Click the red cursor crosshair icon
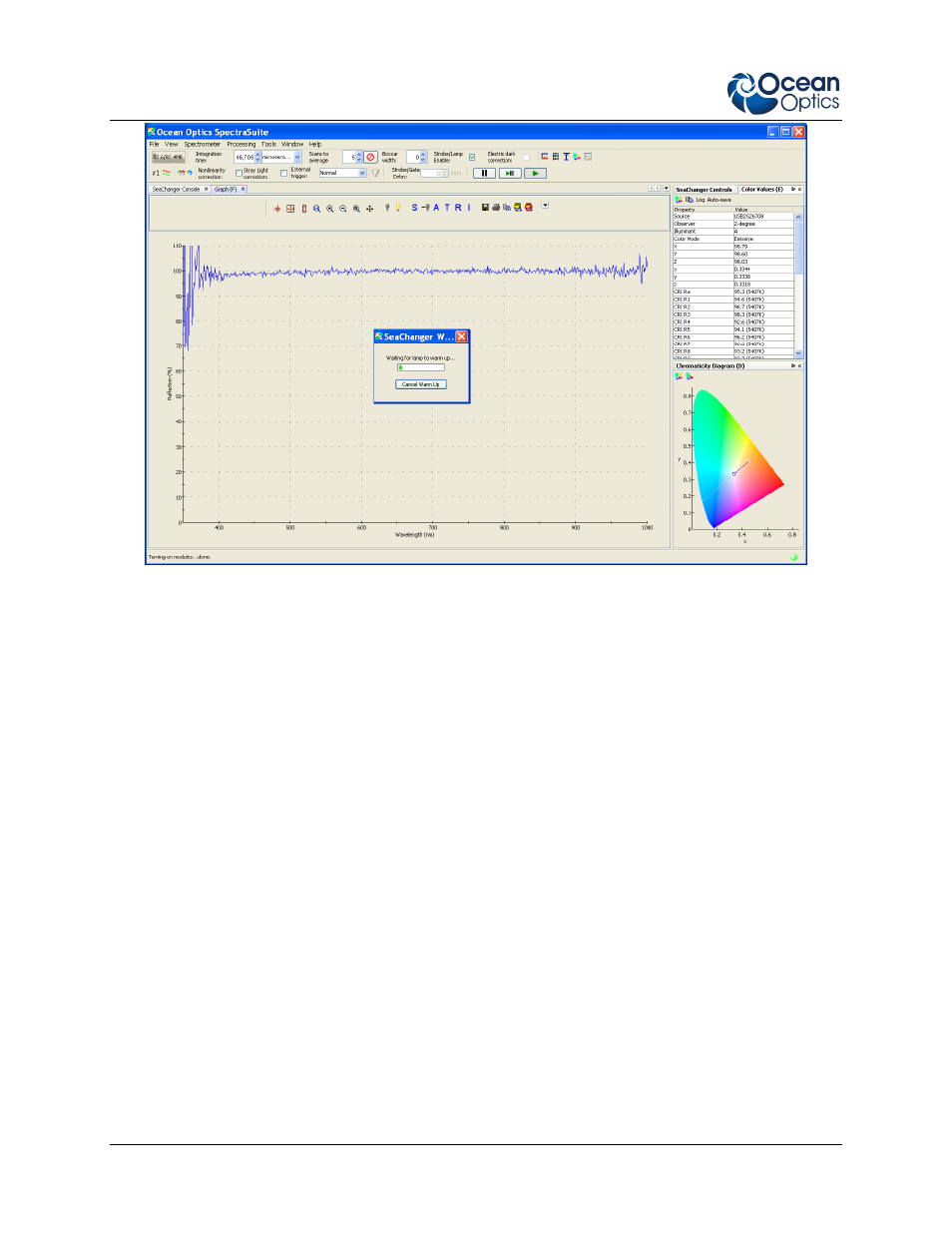Viewport: 952px width, 1233px height. pos(277,209)
